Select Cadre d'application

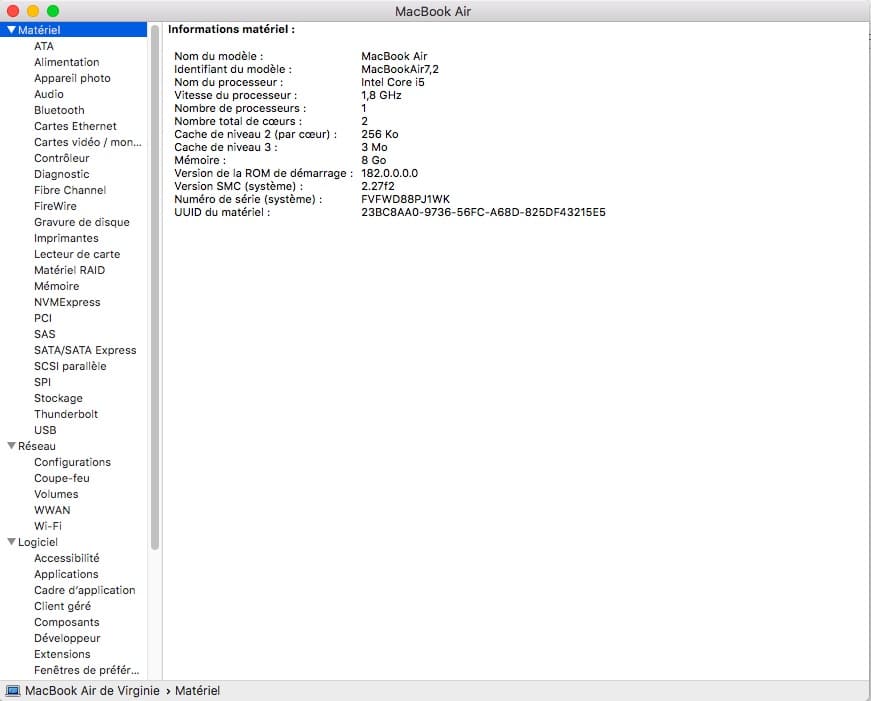(x=84, y=590)
